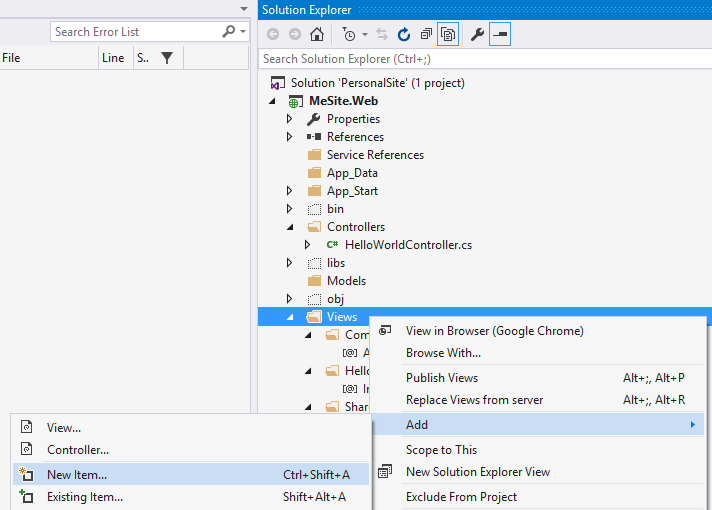The width and height of the screenshot is (712, 510).
Task: Expand the App_Start folder
Action: 290,191
